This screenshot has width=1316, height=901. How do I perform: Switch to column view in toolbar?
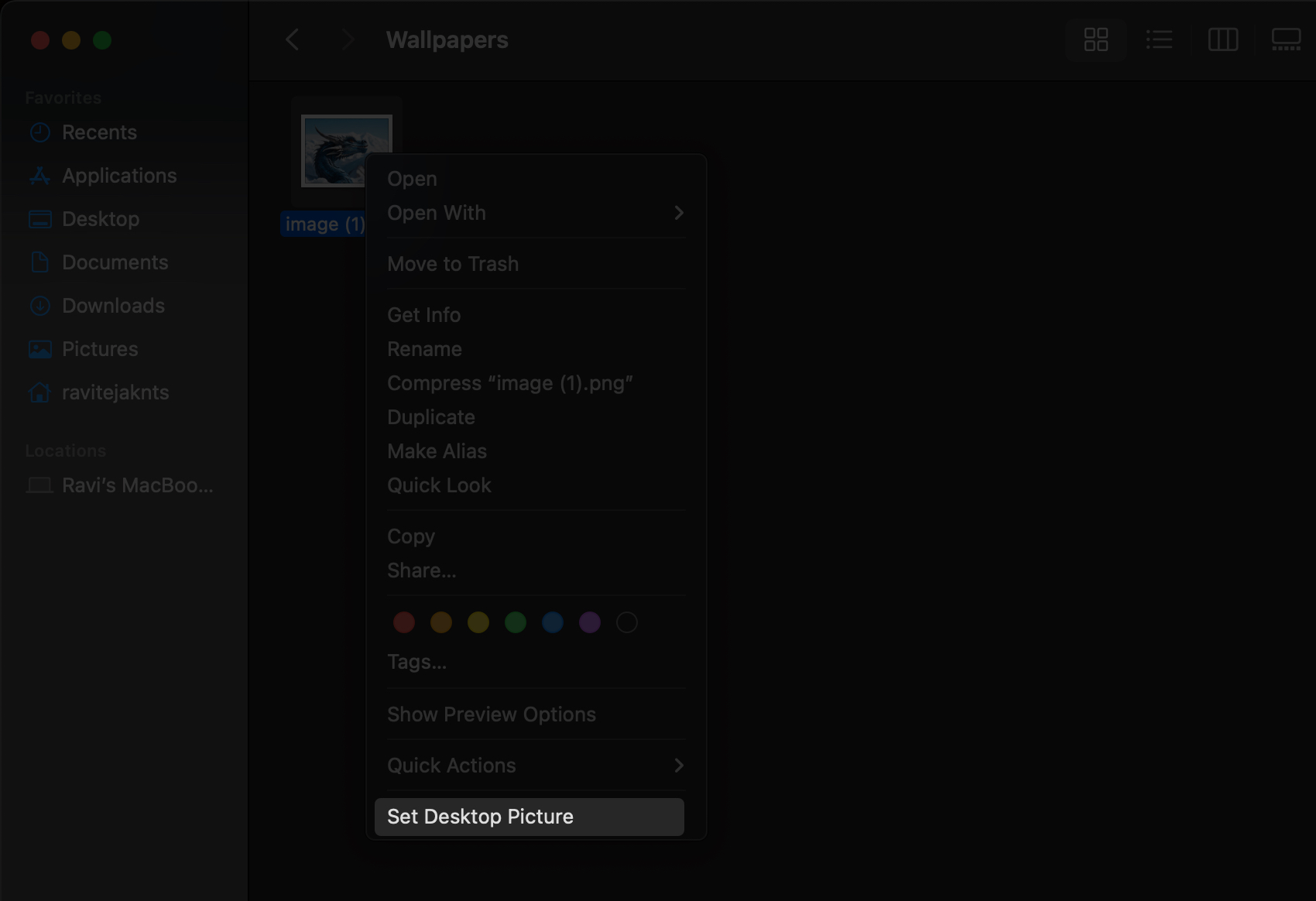pos(1223,39)
